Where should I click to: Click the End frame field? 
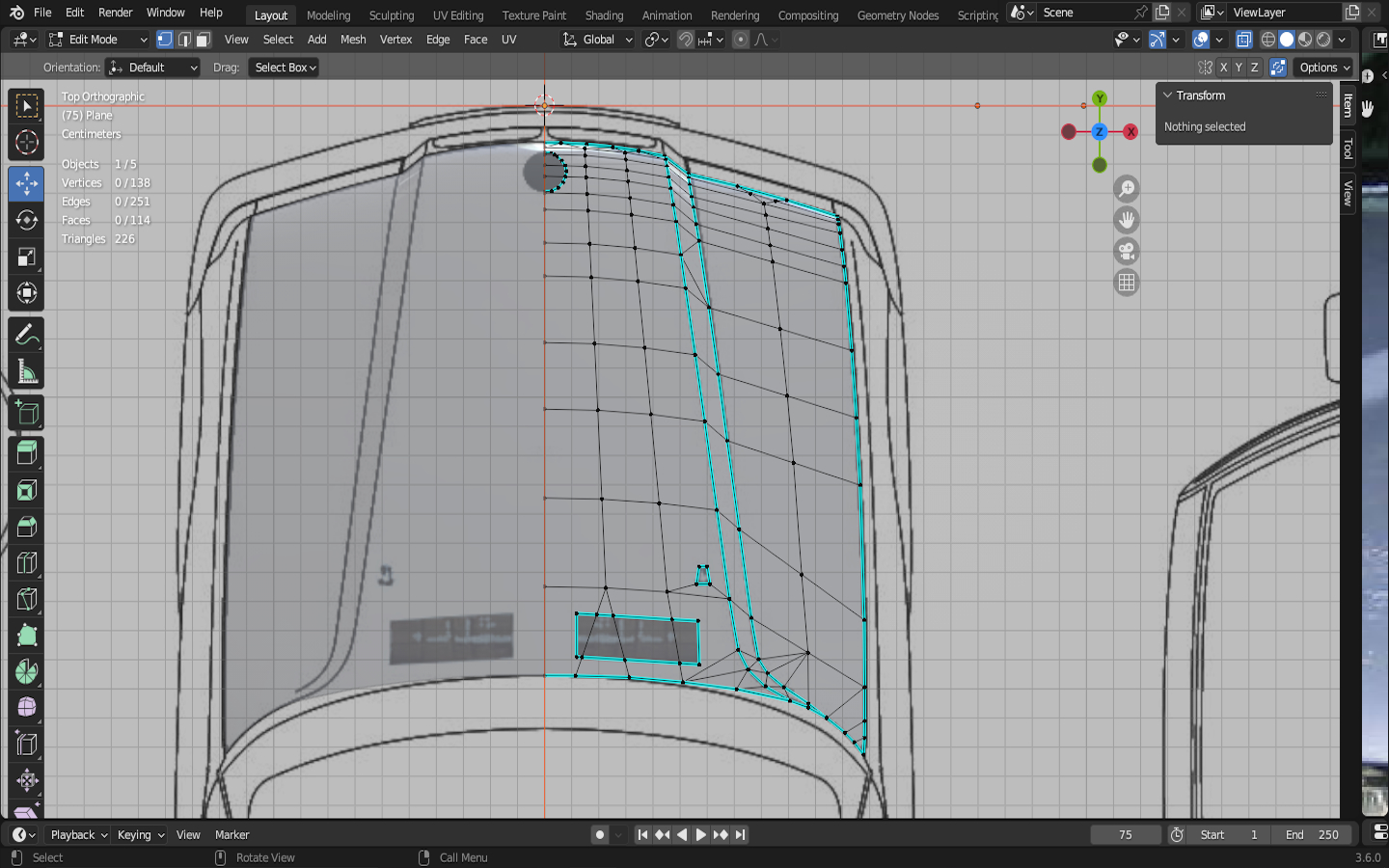[x=1312, y=835]
